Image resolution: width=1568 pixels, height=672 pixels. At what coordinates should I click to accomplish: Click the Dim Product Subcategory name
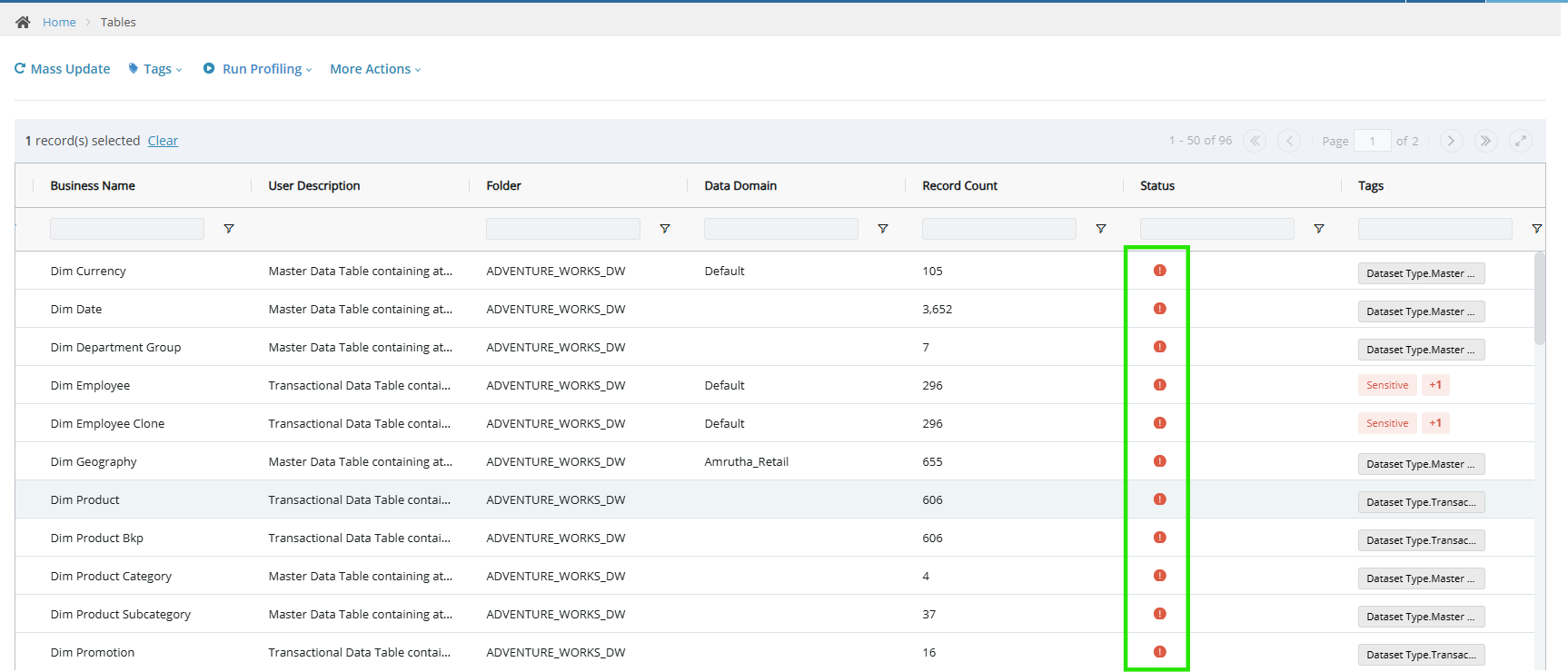click(121, 614)
